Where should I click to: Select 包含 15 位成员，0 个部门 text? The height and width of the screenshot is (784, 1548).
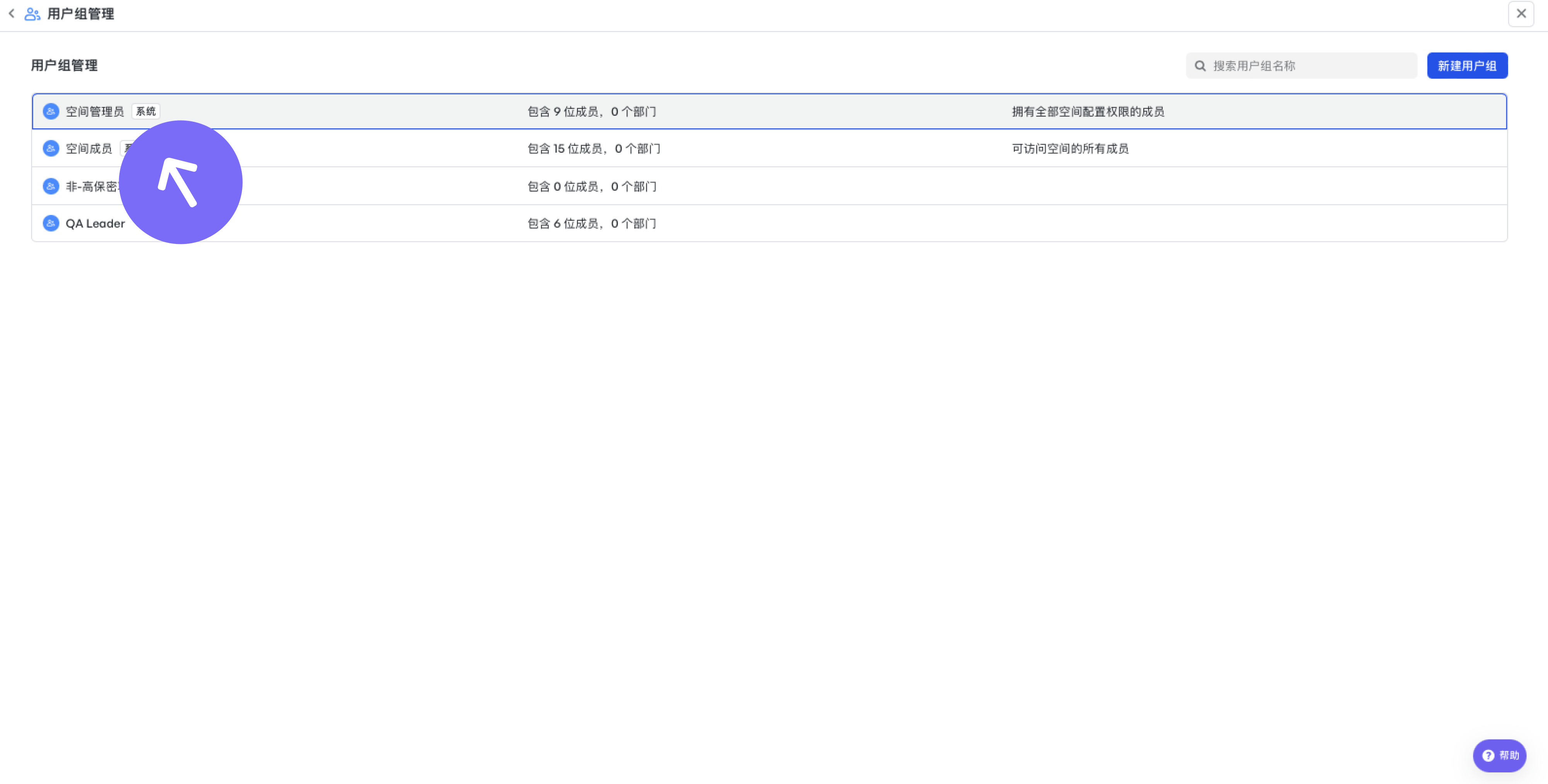pos(594,148)
